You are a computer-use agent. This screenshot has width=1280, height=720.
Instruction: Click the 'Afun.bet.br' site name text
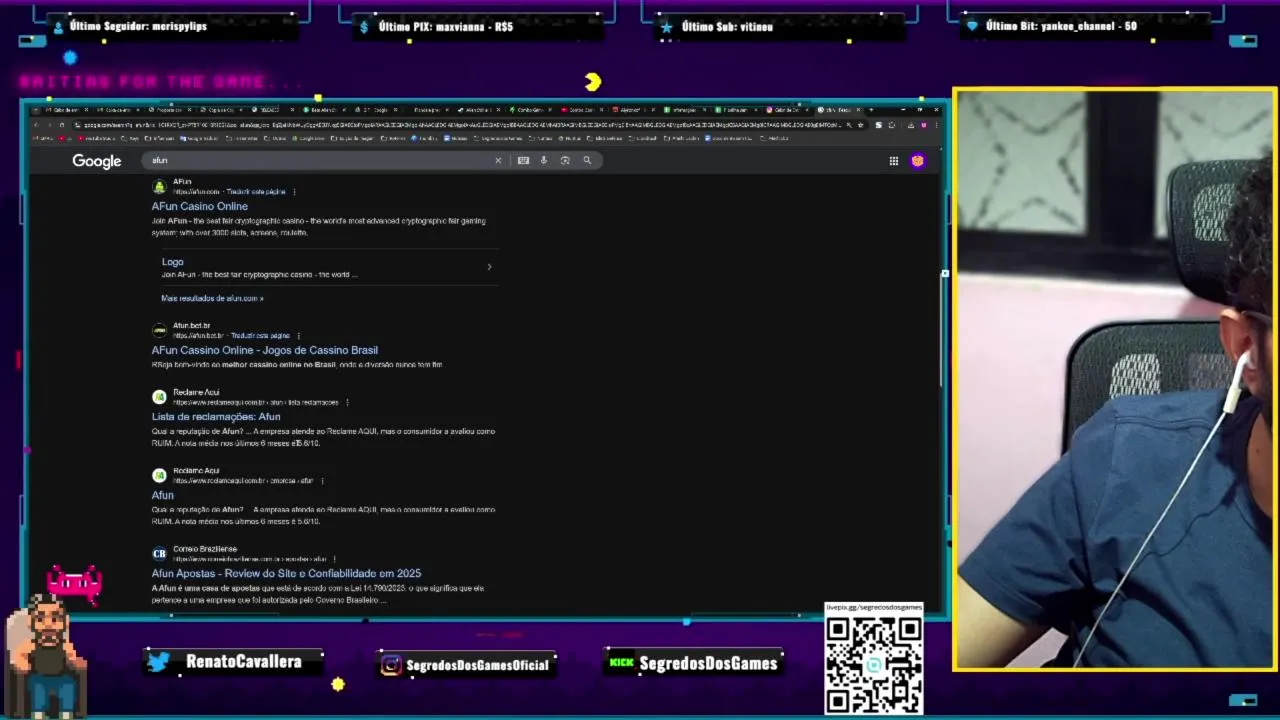click(x=192, y=326)
